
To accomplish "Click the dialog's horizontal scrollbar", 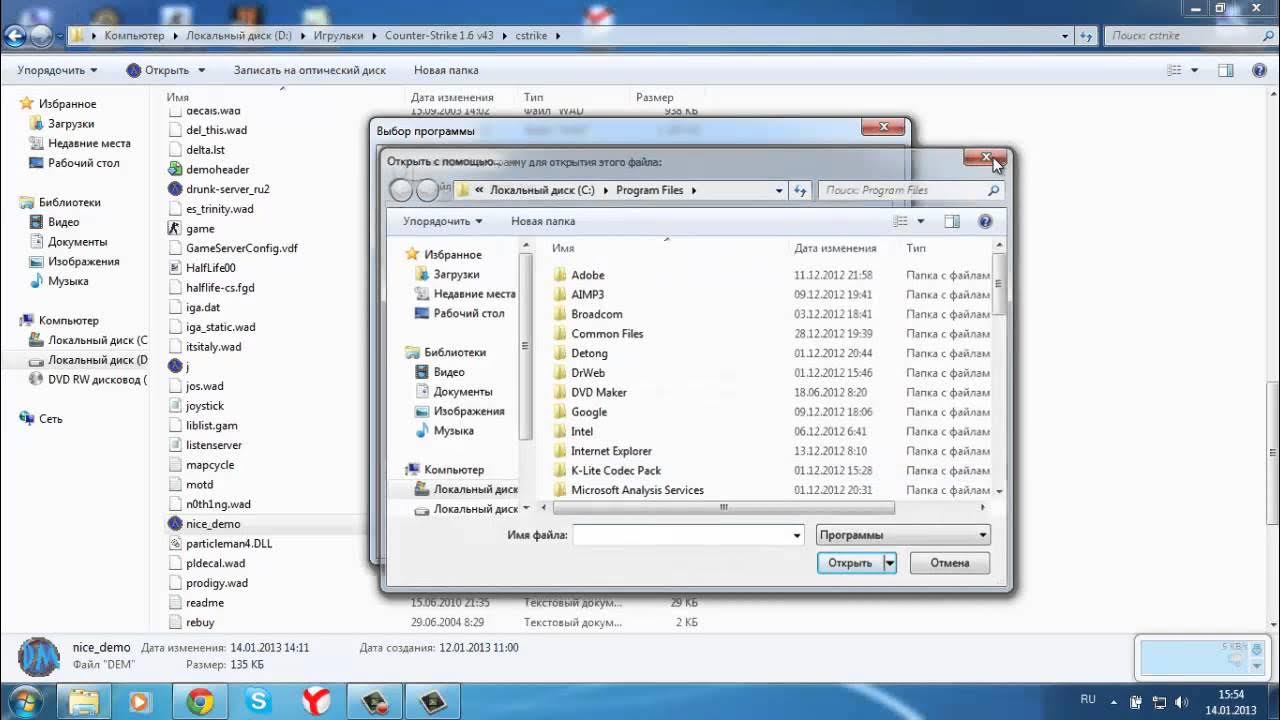I will (723, 508).
